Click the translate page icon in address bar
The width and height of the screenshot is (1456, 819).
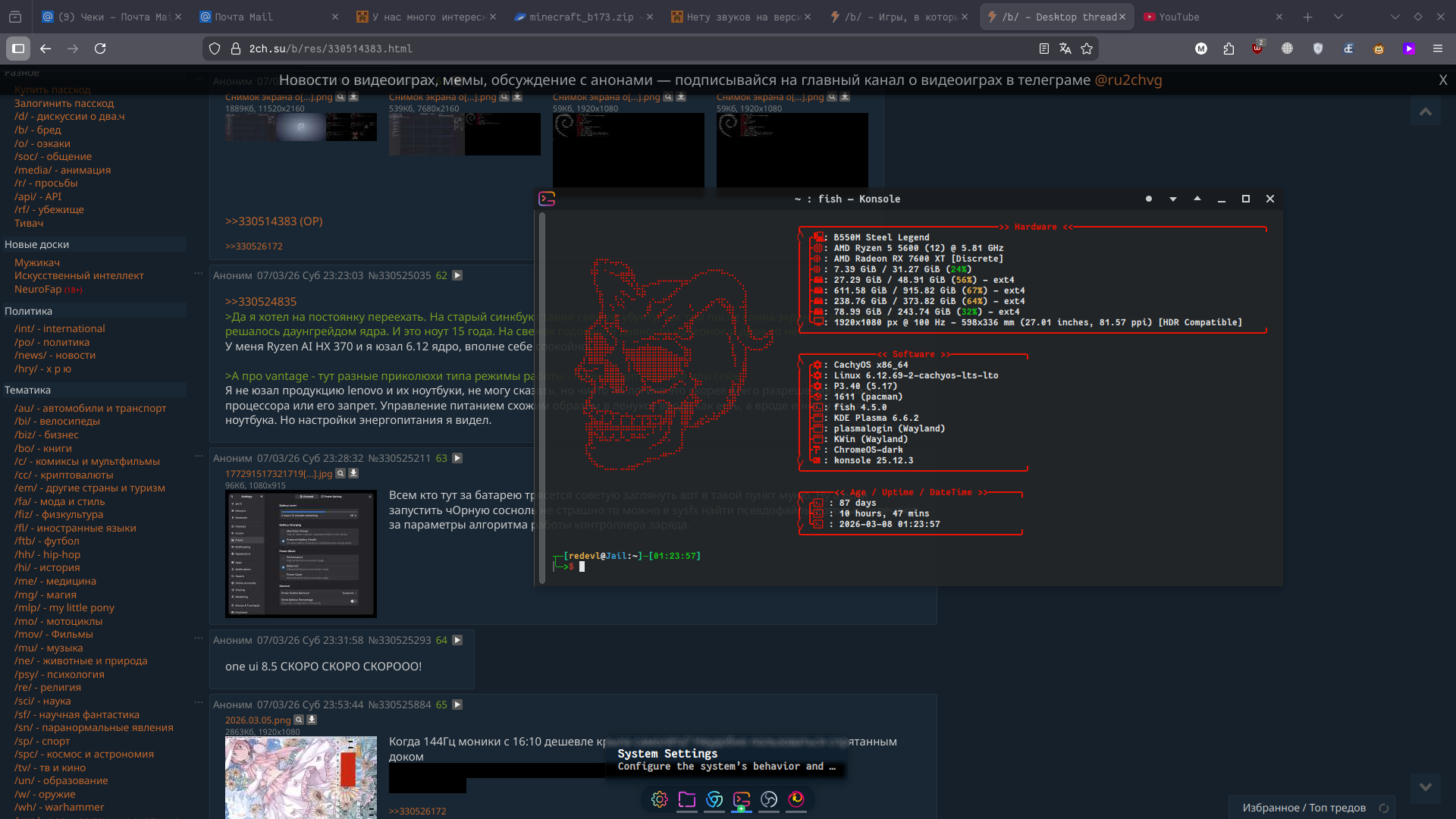coord(1065,49)
